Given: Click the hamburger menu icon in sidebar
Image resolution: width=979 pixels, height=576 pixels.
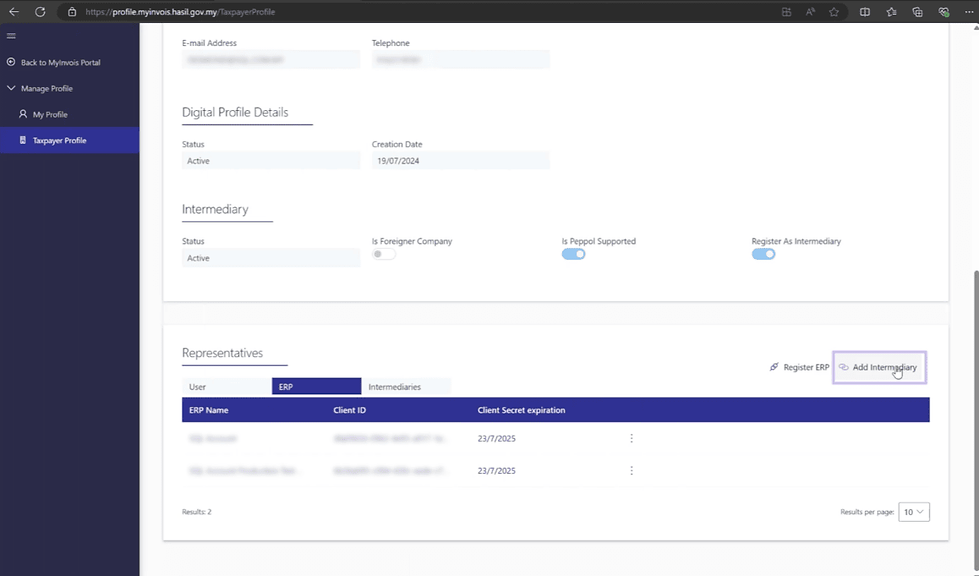Looking at the screenshot, I should pos(11,36).
